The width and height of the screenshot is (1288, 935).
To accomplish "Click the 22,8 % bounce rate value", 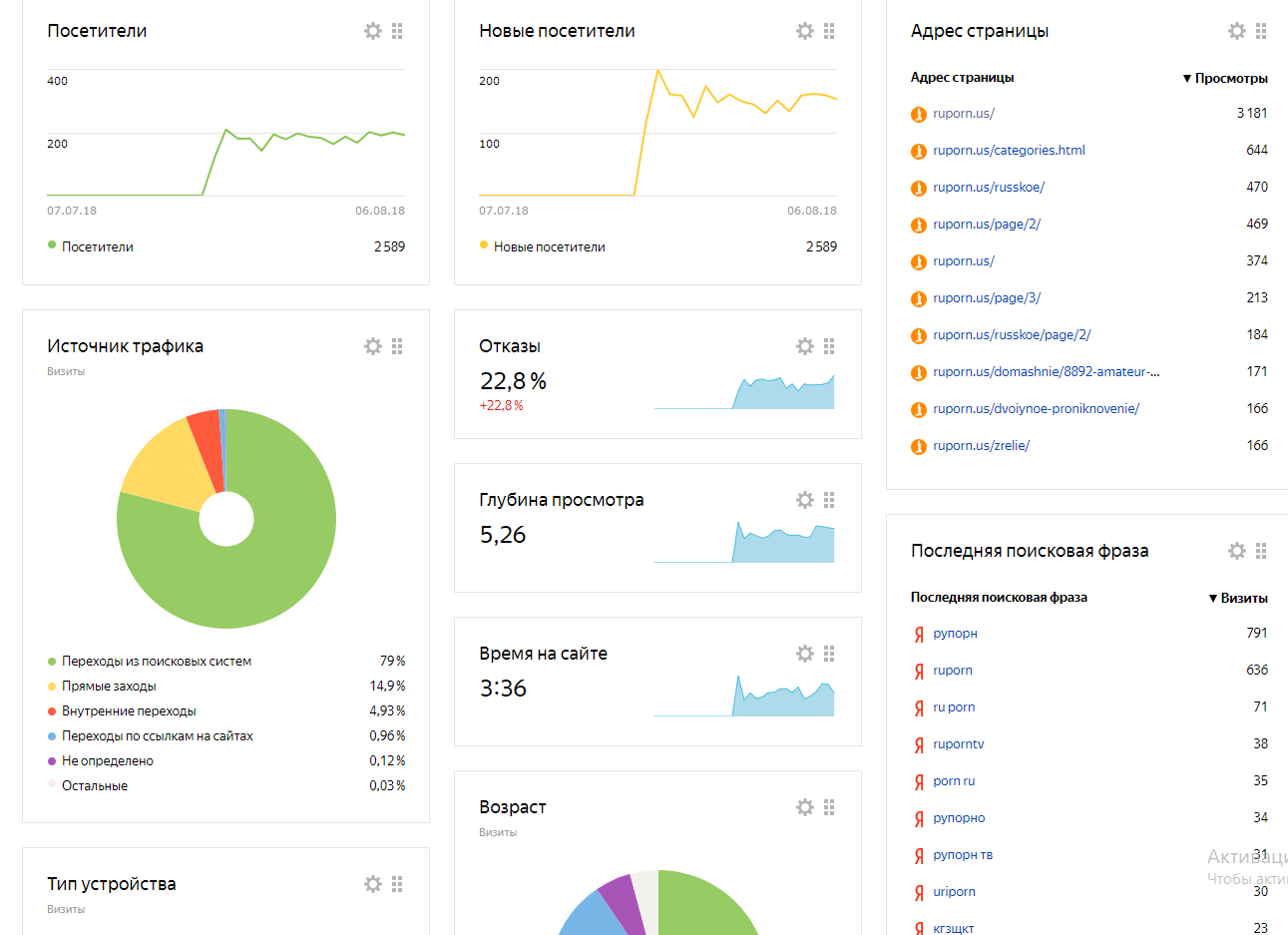I will pyautogui.click(x=513, y=381).
